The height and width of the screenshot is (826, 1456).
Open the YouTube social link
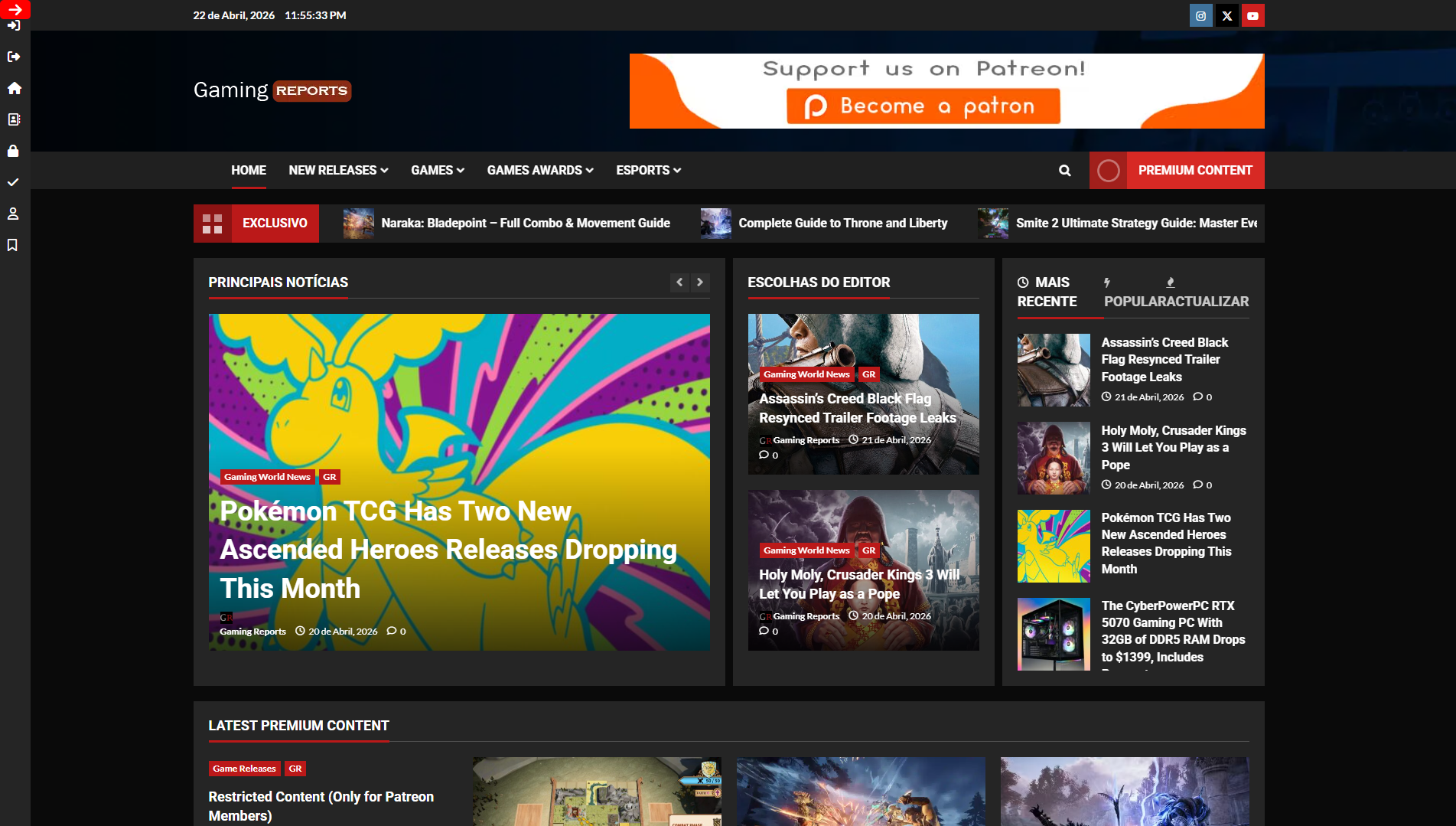point(1253,15)
